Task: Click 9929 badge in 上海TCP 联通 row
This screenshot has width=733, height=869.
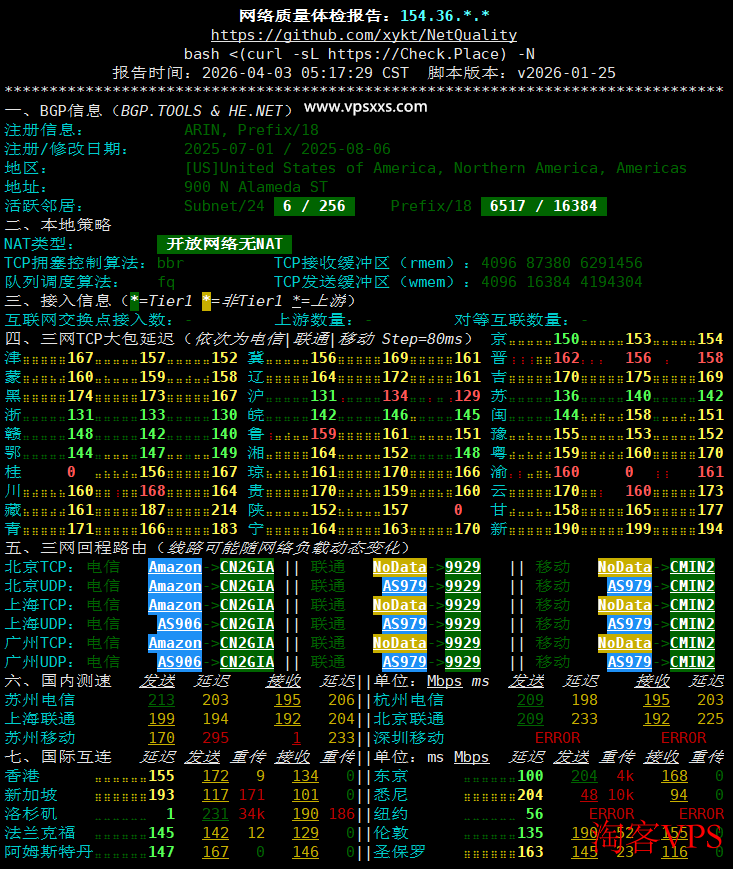Action: [x=462, y=605]
